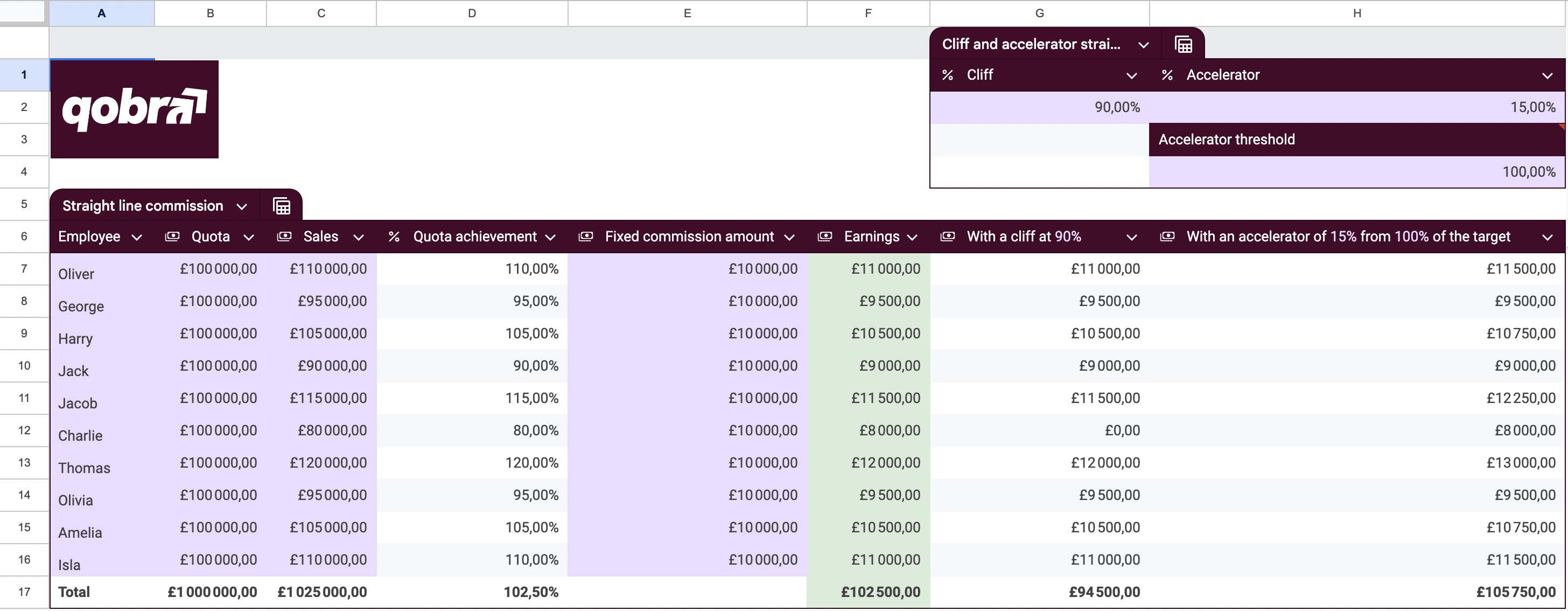Select Charlie's £0,00 cliff cell
The height and width of the screenshot is (611, 1568).
tap(1040, 430)
